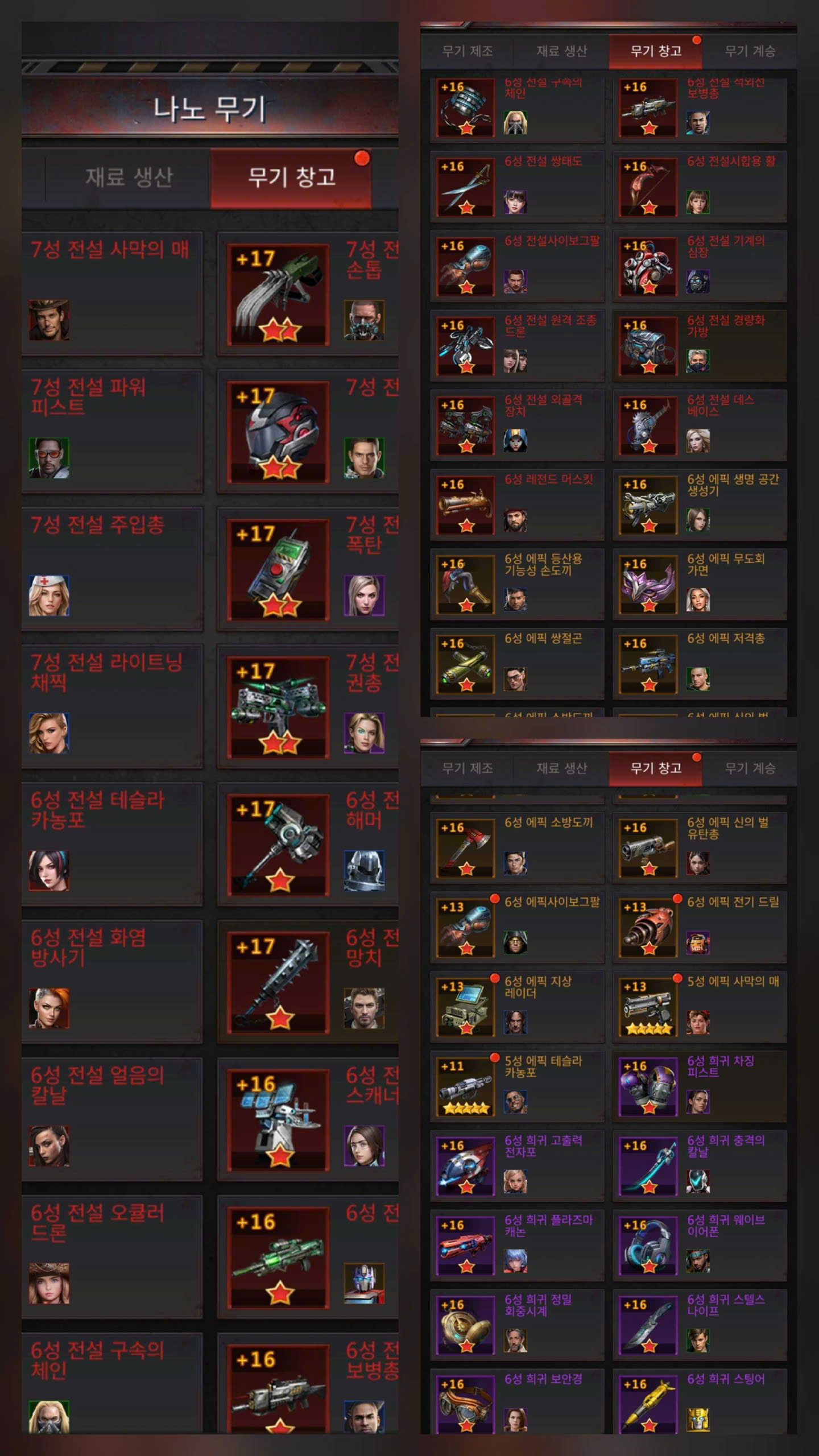Open the 7성 전설 라이트닝 채찍 entry

[x=112, y=707]
